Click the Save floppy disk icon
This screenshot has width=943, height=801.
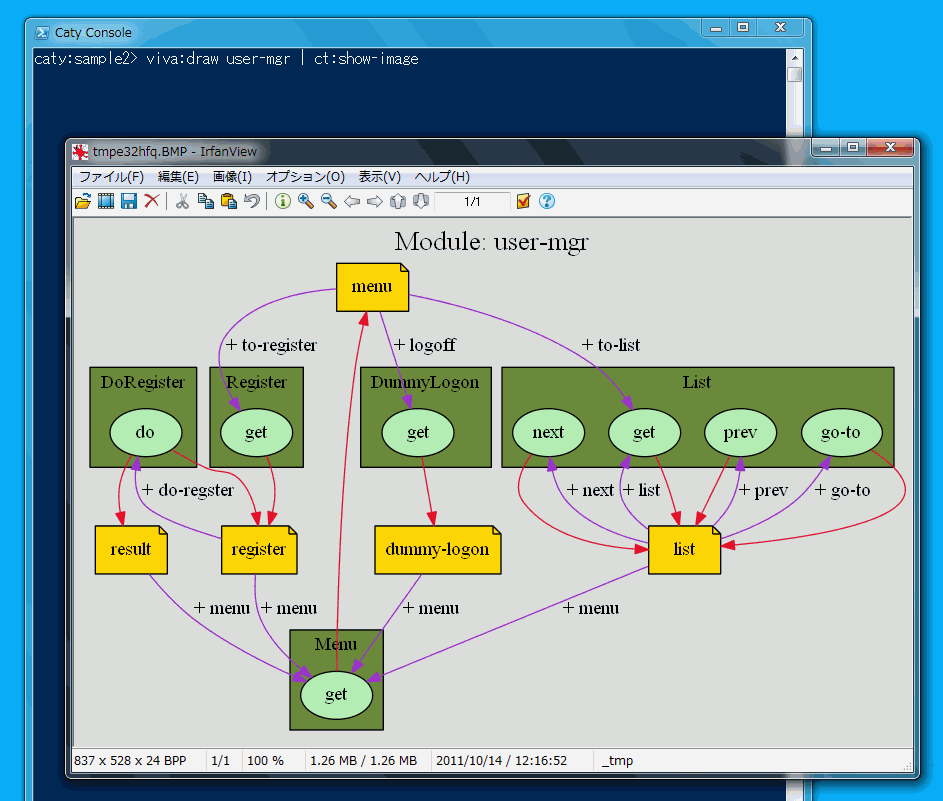click(129, 202)
